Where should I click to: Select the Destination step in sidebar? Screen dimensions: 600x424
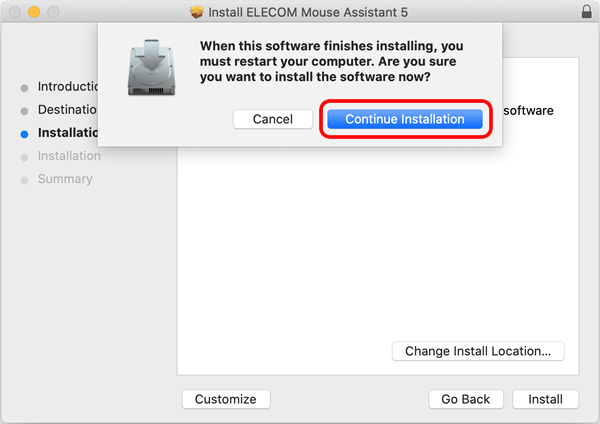67,110
